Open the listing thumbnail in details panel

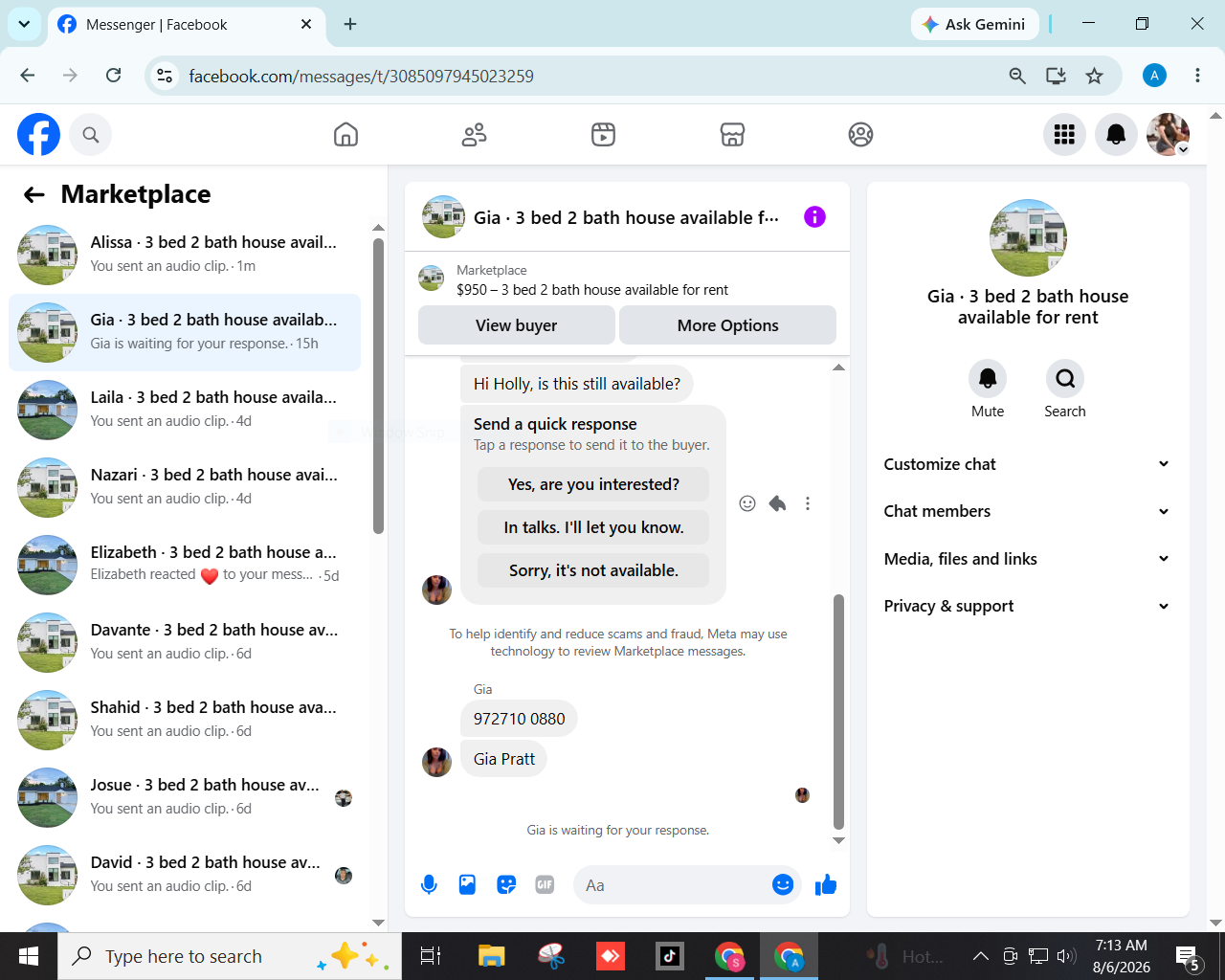click(1028, 238)
